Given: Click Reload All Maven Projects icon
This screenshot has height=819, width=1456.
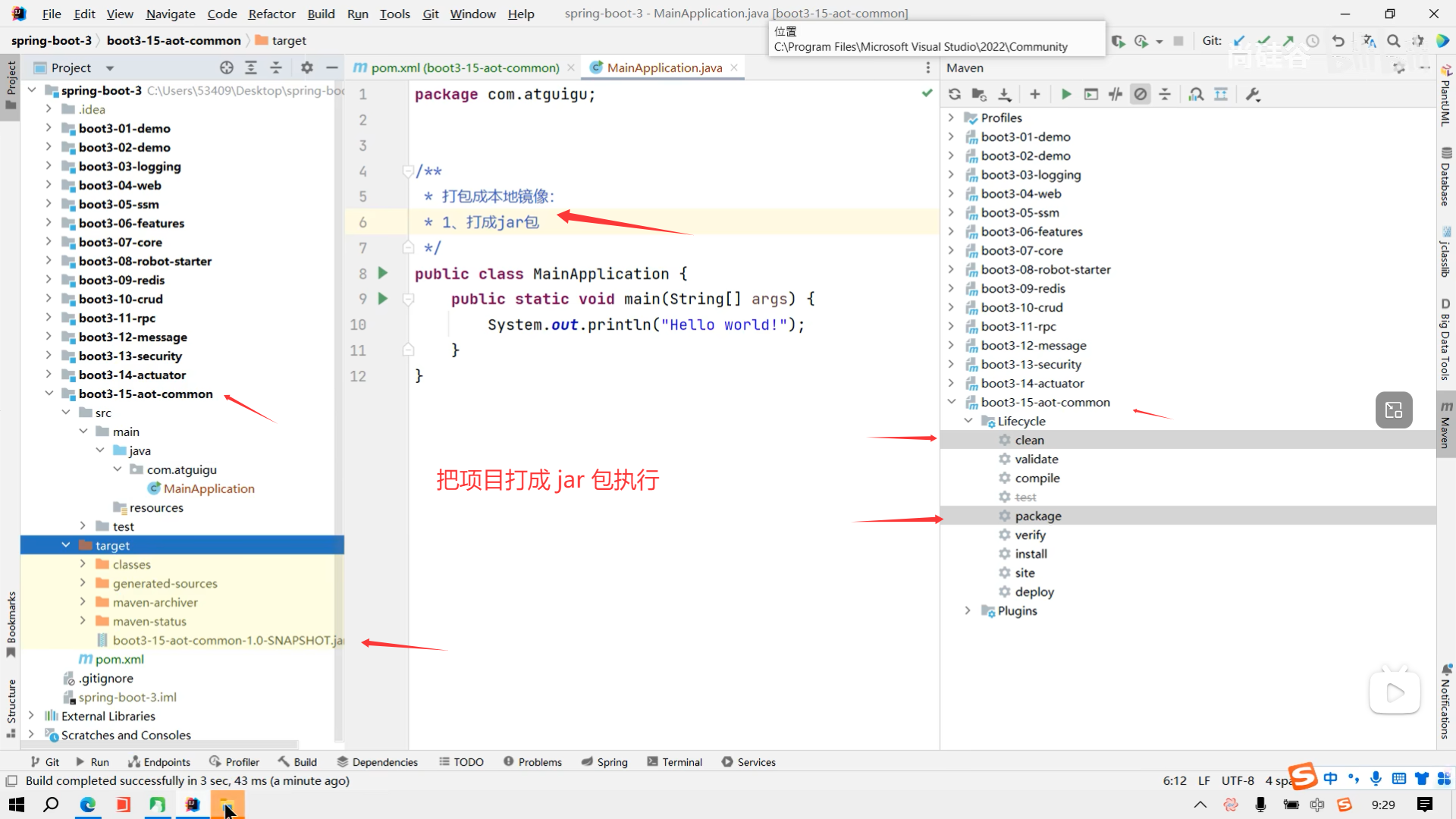Looking at the screenshot, I should click(x=955, y=94).
